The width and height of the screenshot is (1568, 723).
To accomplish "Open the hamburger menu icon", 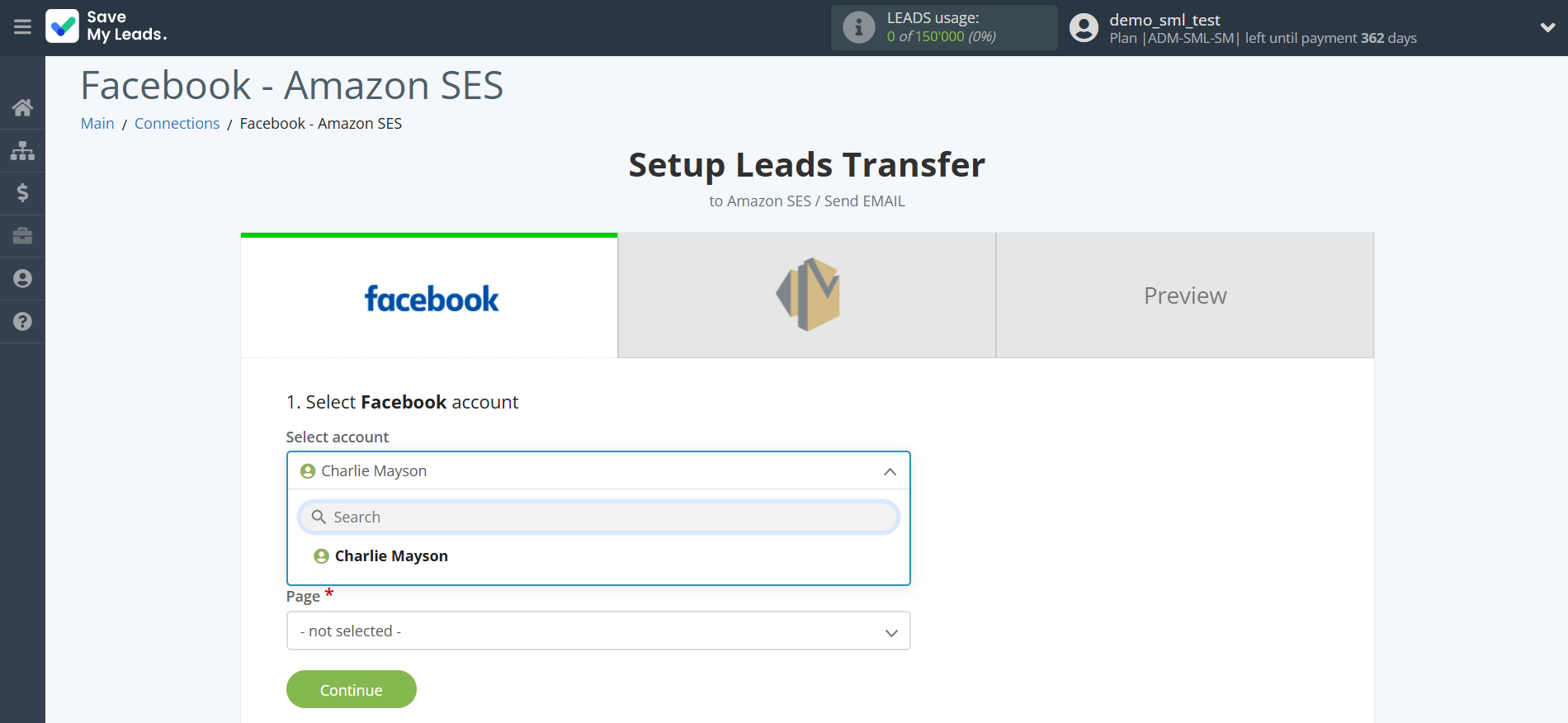I will pyautogui.click(x=22, y=27).
